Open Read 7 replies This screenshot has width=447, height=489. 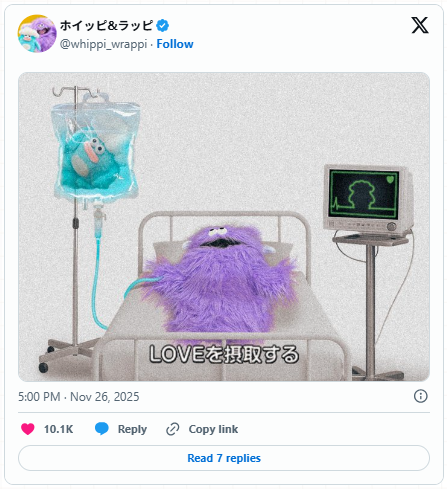(x=224, y=458)
